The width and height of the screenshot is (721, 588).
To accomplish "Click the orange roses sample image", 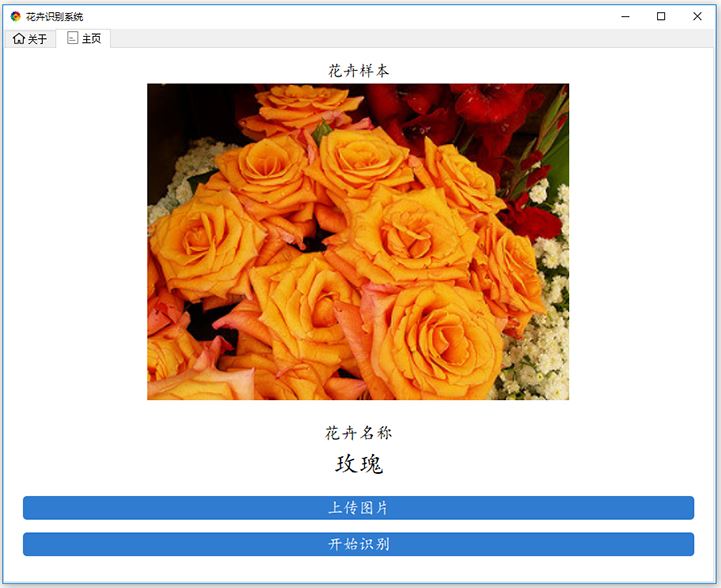I will (358, 241).
